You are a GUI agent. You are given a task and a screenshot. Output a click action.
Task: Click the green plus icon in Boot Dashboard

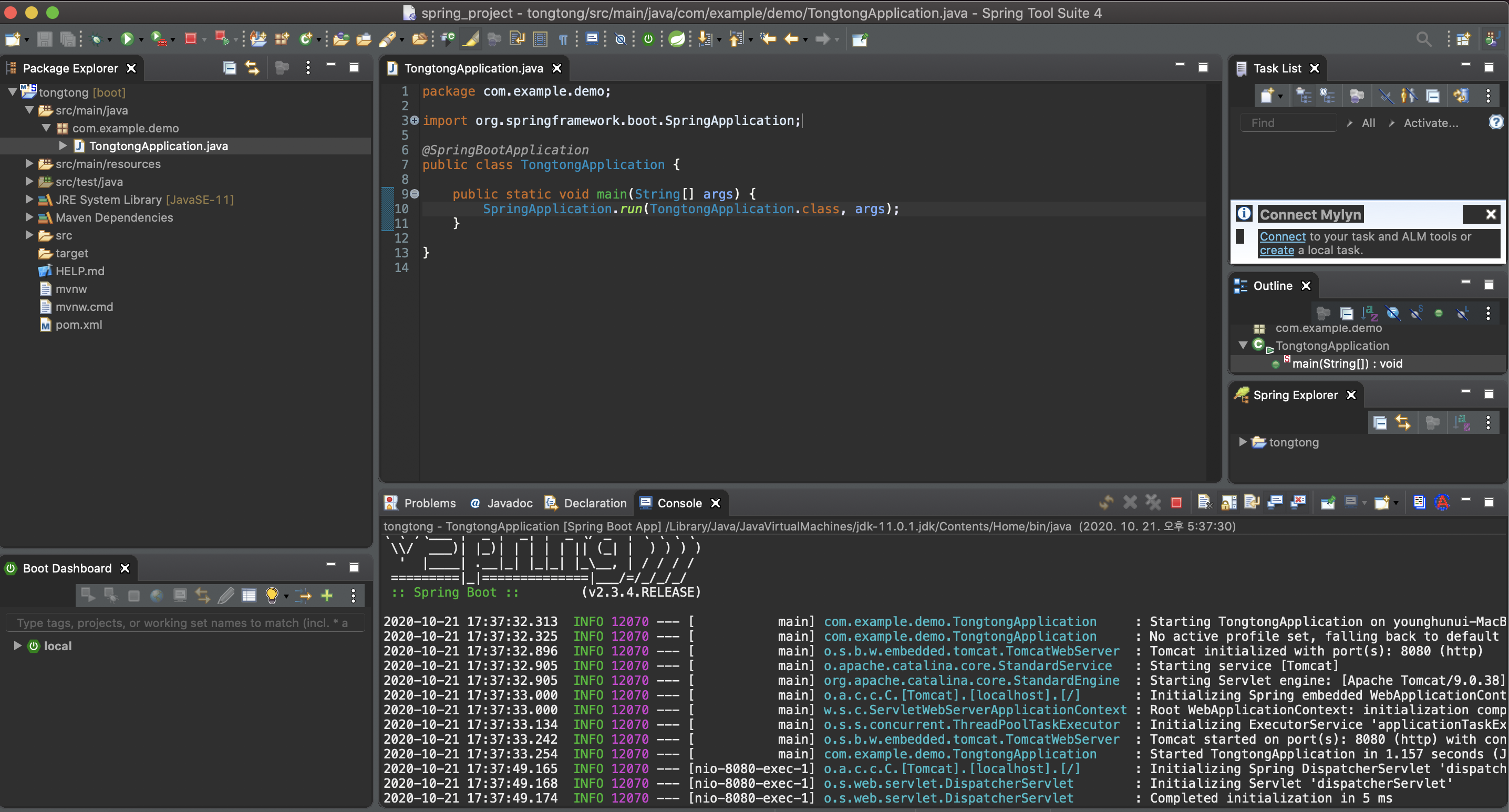(327, 596)
